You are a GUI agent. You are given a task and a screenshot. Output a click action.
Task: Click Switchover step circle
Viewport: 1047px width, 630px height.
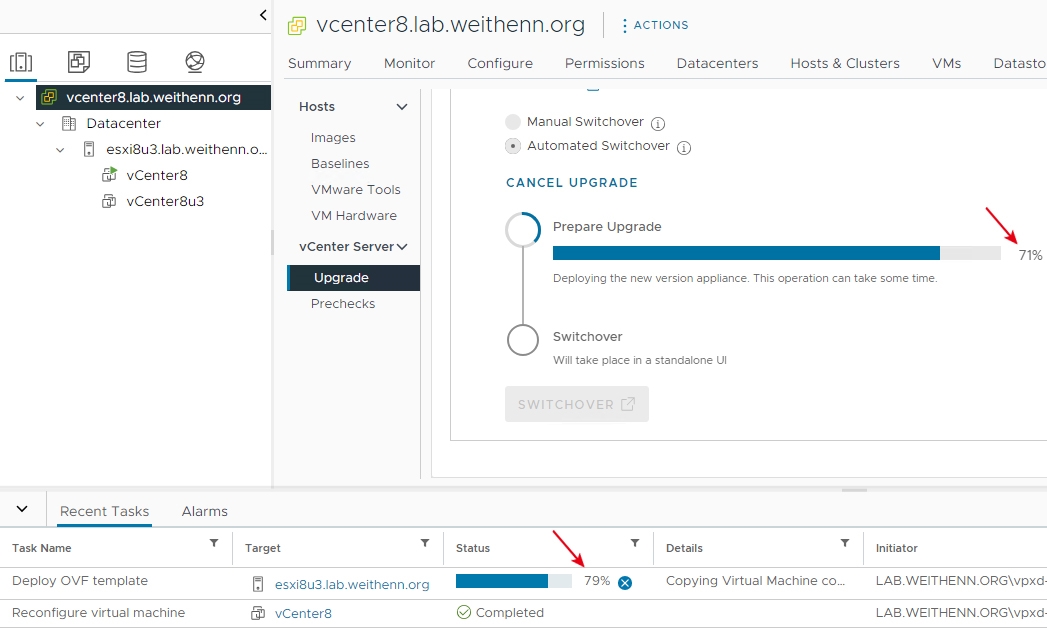point(523,340)
